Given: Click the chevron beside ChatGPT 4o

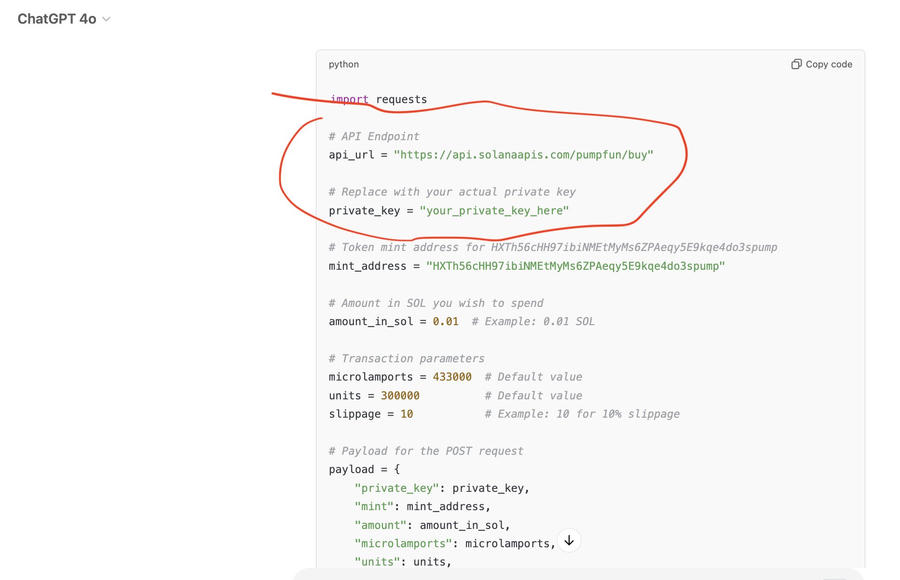Looking at the screenshot, I should tap(107, 19).
